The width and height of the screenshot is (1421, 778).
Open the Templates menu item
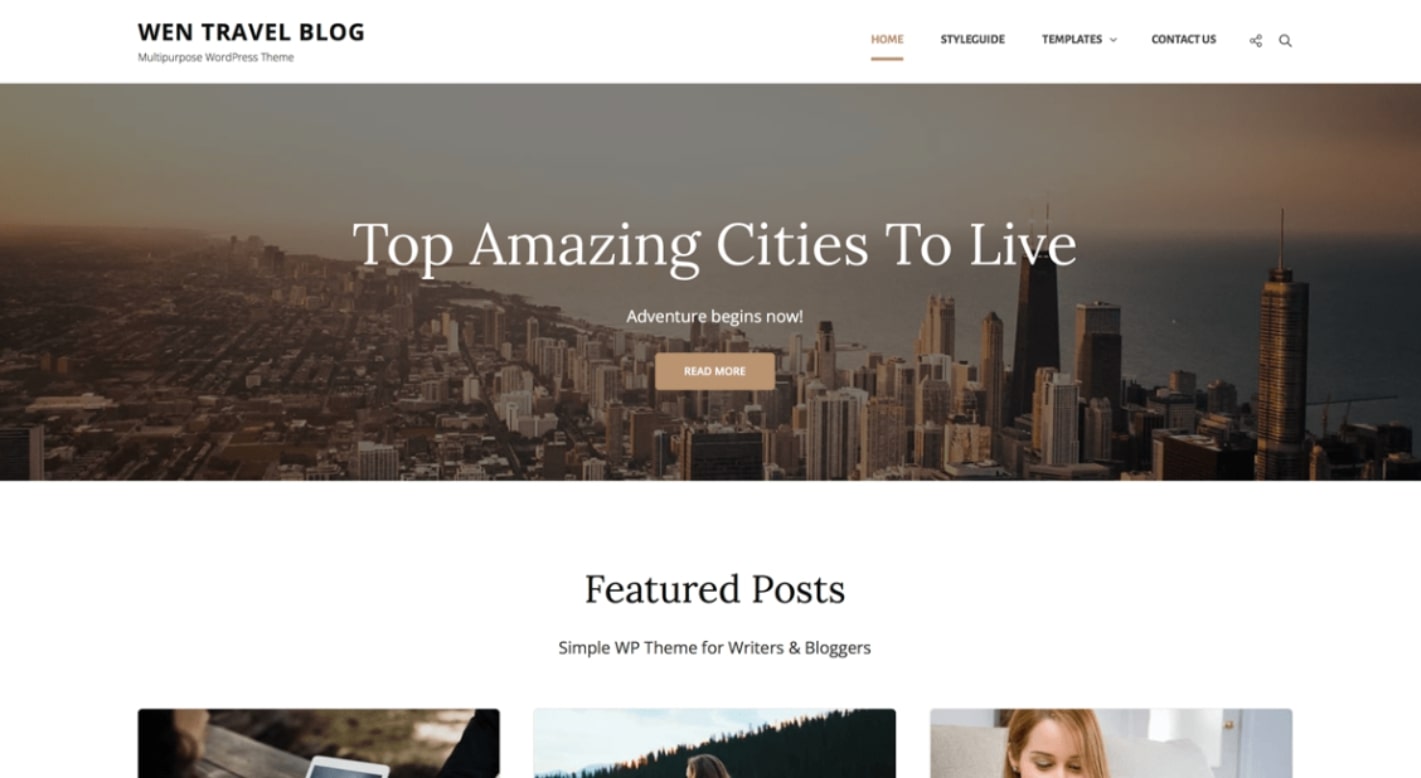tap(1072, 40)
